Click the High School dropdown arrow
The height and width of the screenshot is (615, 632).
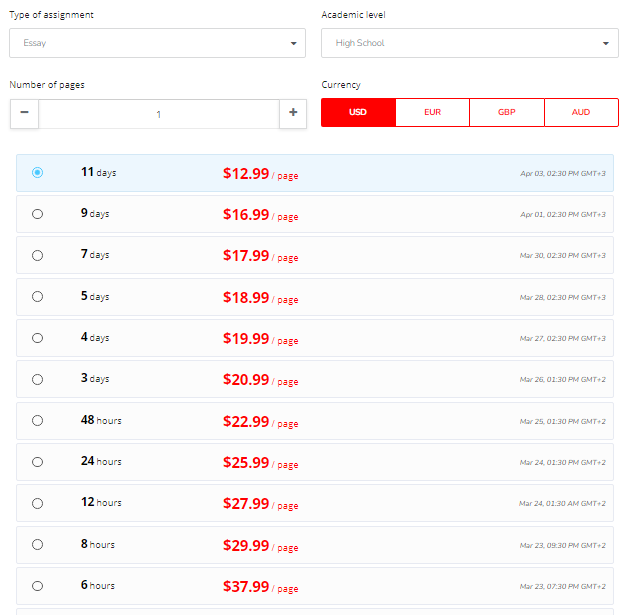pos(605,44)
